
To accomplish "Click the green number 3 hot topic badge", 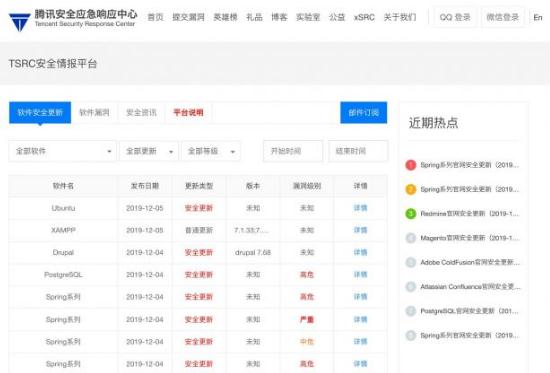I will [411, 214].
